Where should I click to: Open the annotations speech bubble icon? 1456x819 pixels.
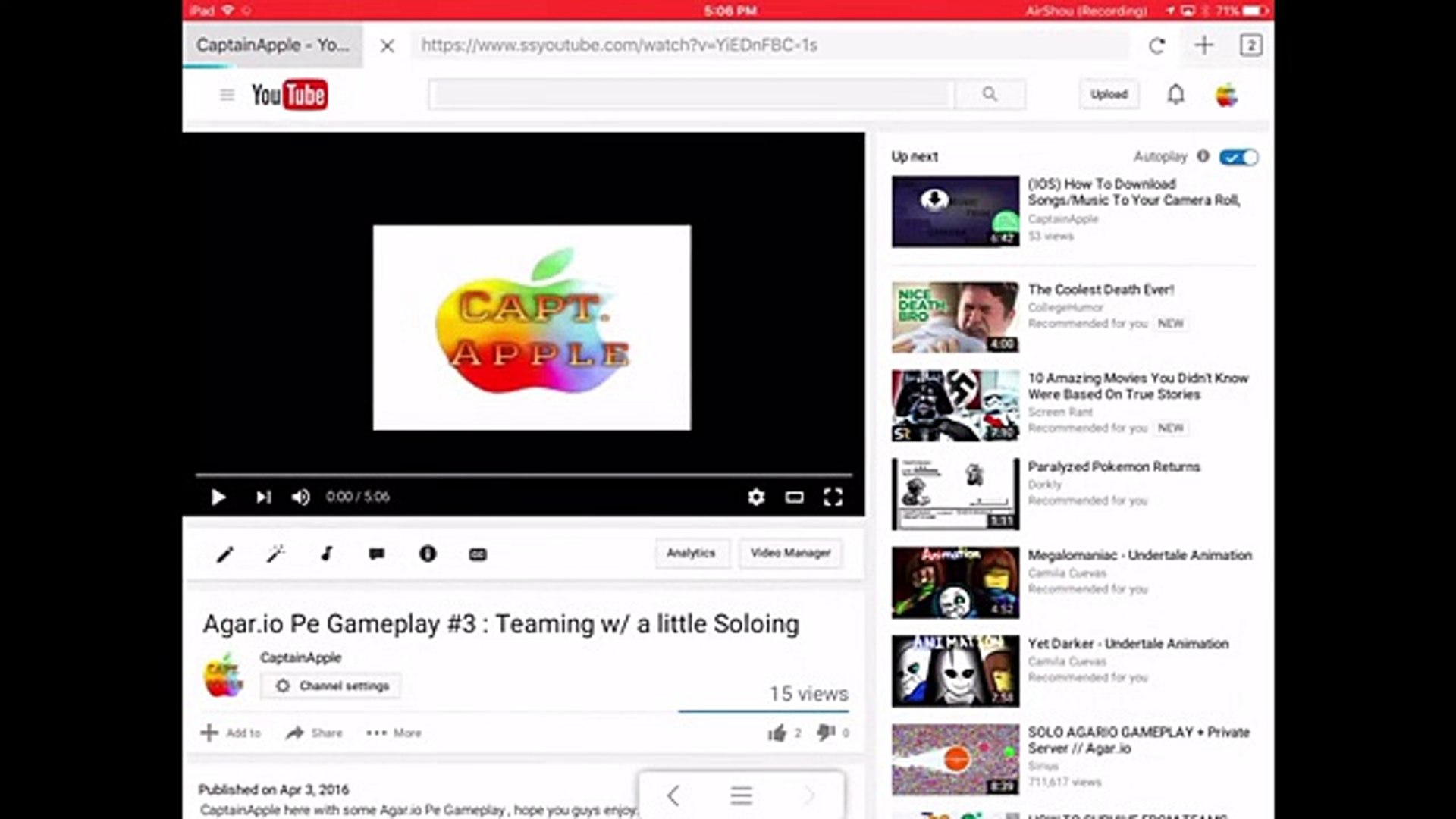pos(376,554)
